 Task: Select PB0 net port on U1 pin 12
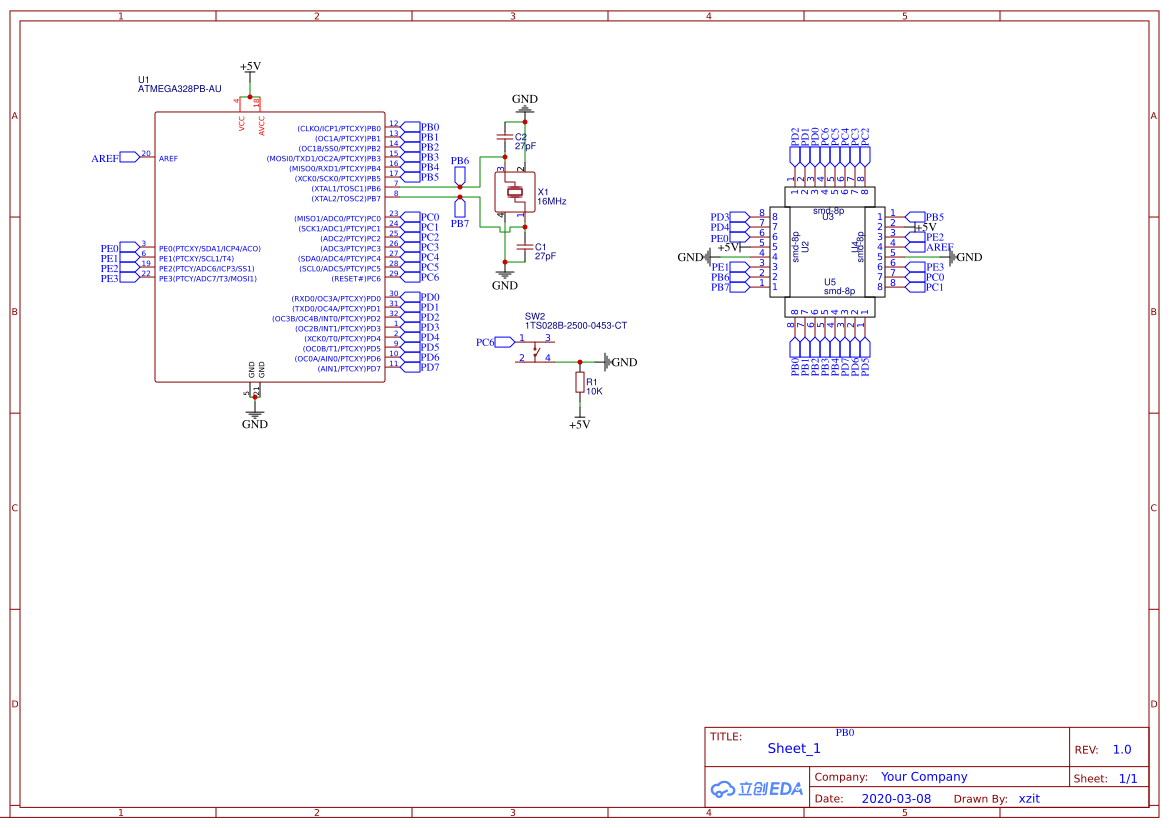point(420,127)
